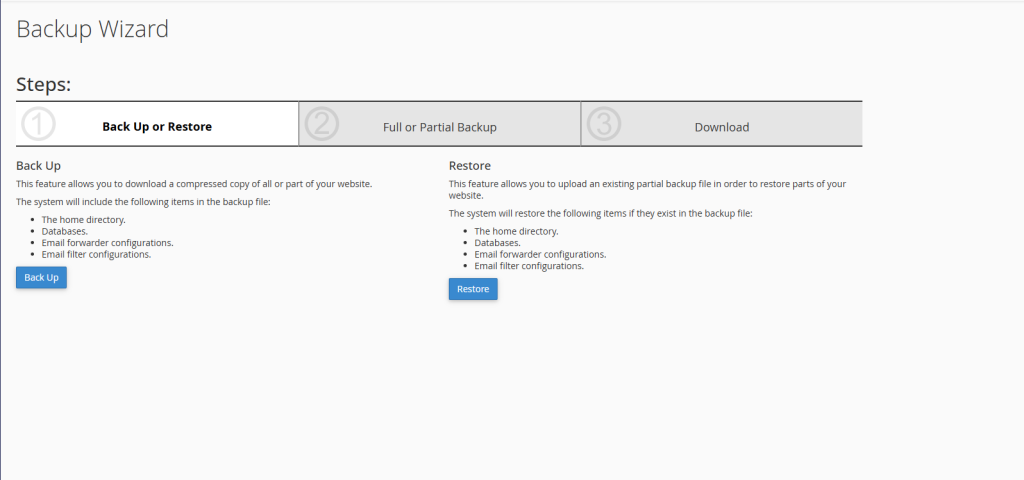The width and height of the screenshot is (1024, 480).
Task: Select the Download step
Action: tap(722, 124)
